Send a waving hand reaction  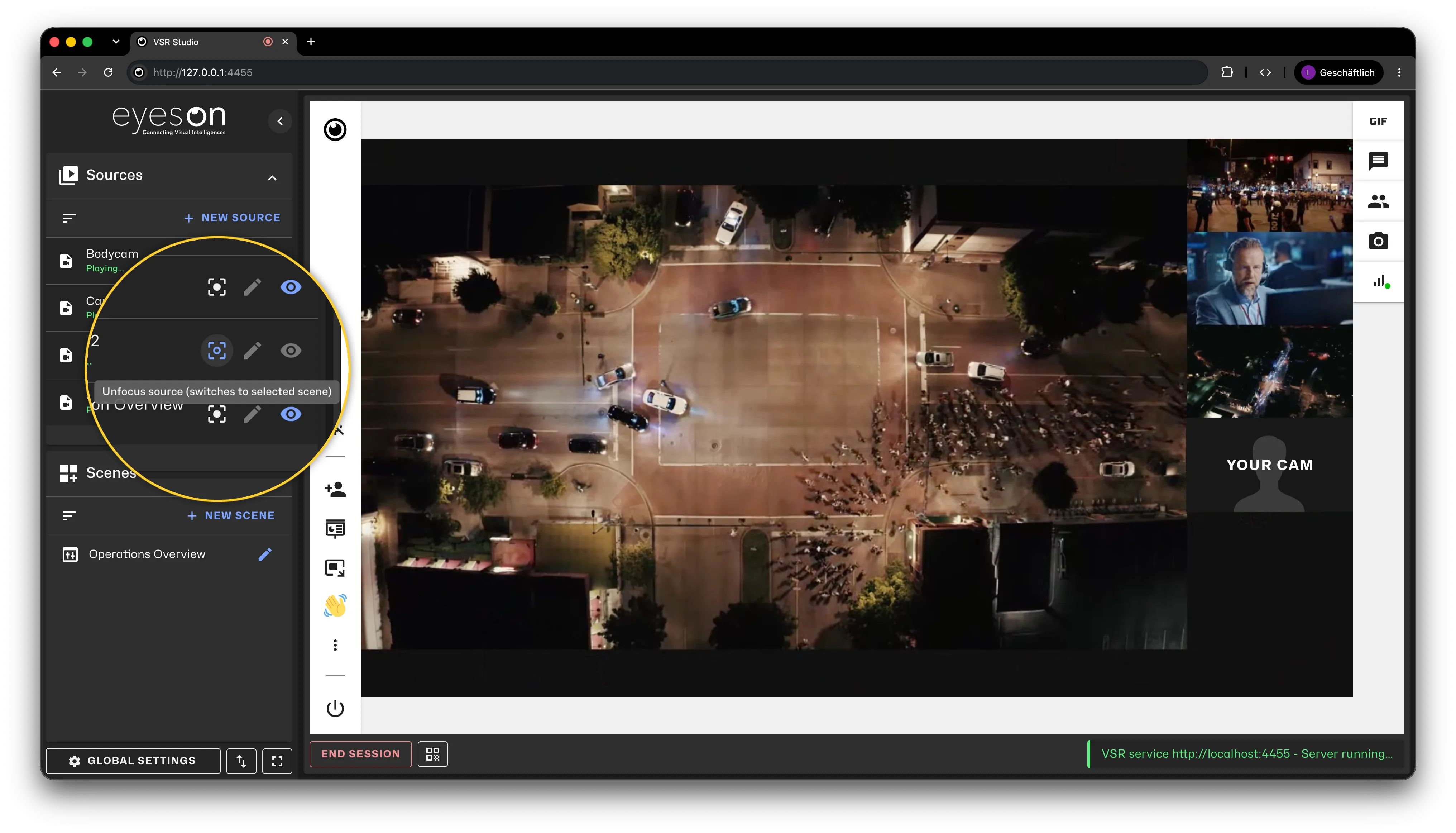click(x=335, y=605)
